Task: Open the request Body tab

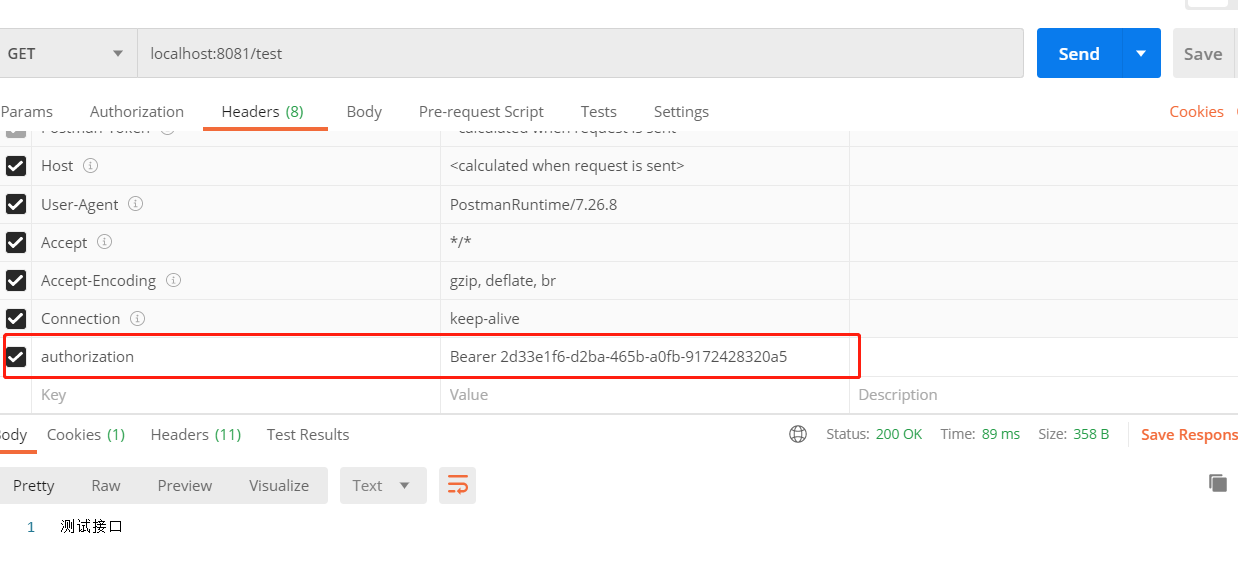Action: (x=364, y=112)
